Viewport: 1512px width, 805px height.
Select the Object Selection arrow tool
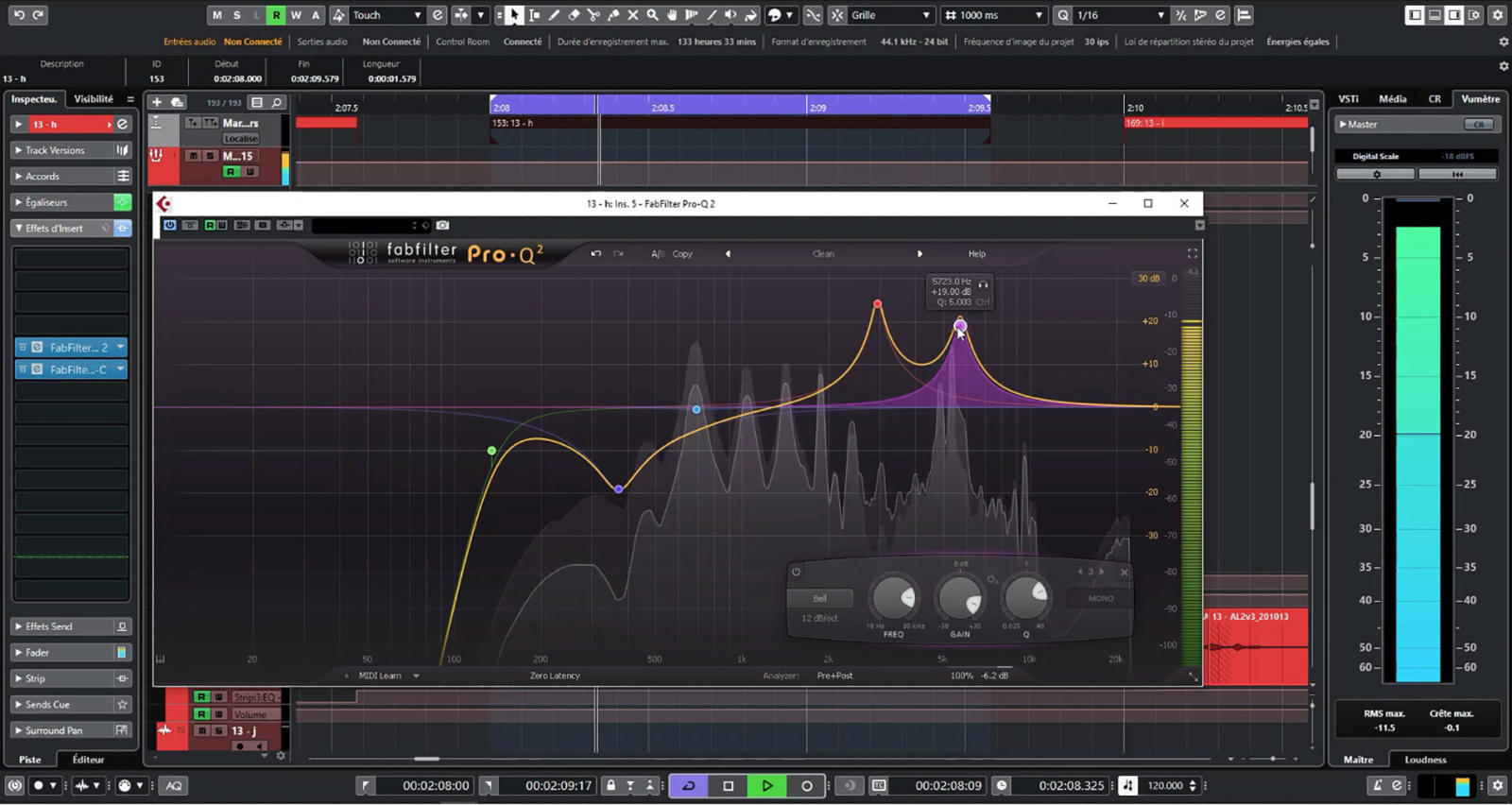click(x=514, y=15)
